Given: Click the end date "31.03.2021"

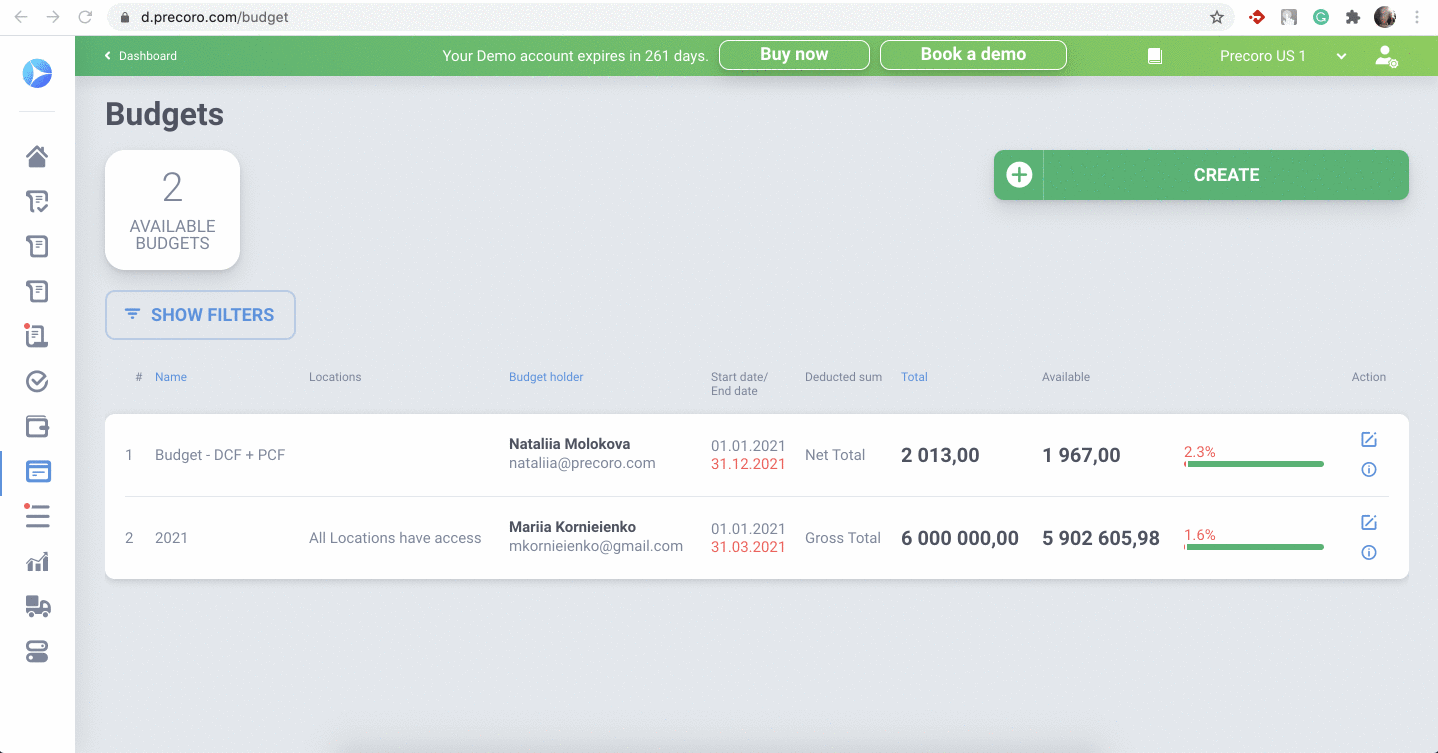Looking at the screenshot, I should [748, 547].
